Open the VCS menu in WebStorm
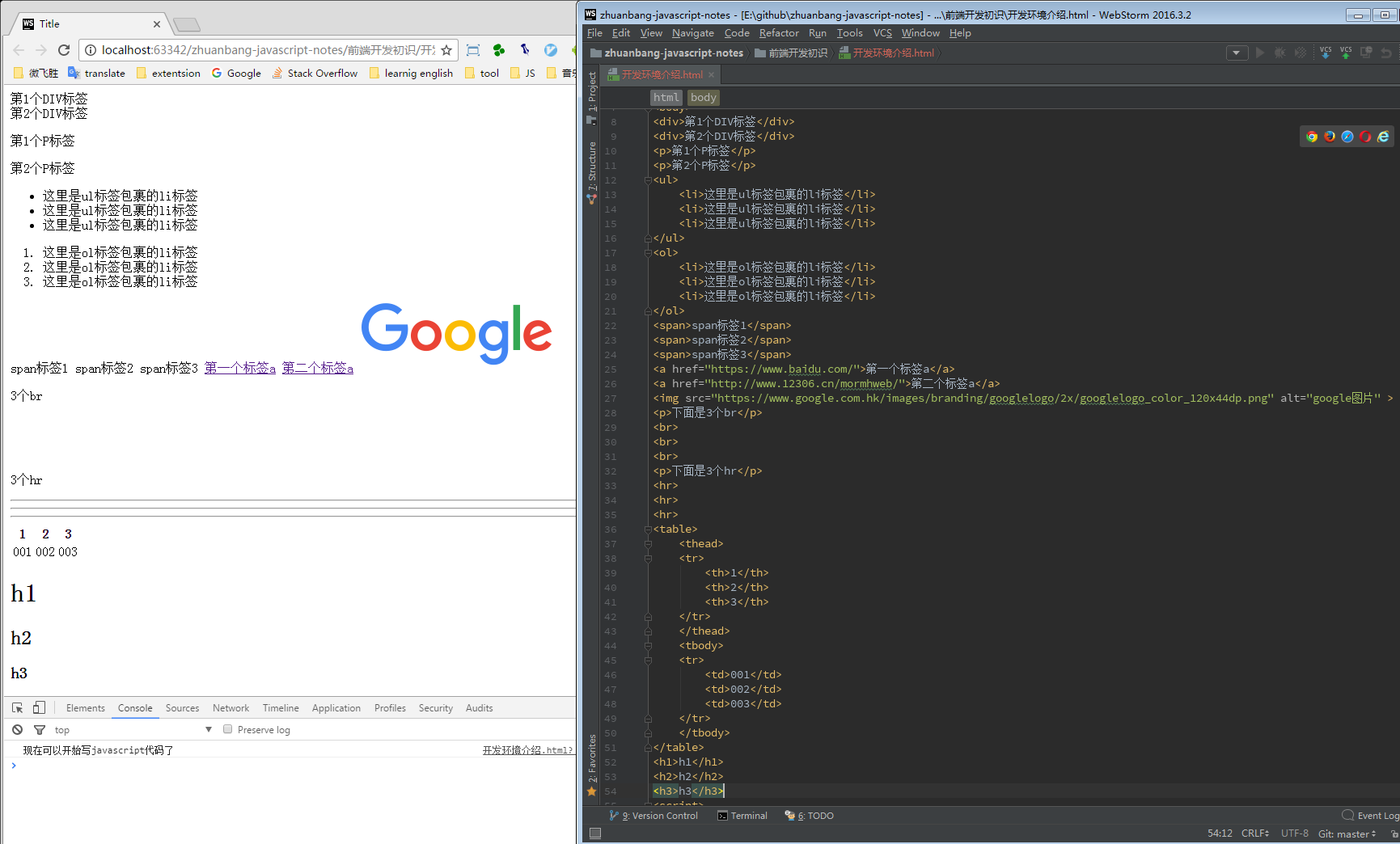Screen dimensions: 1400x844 [882, 33]
